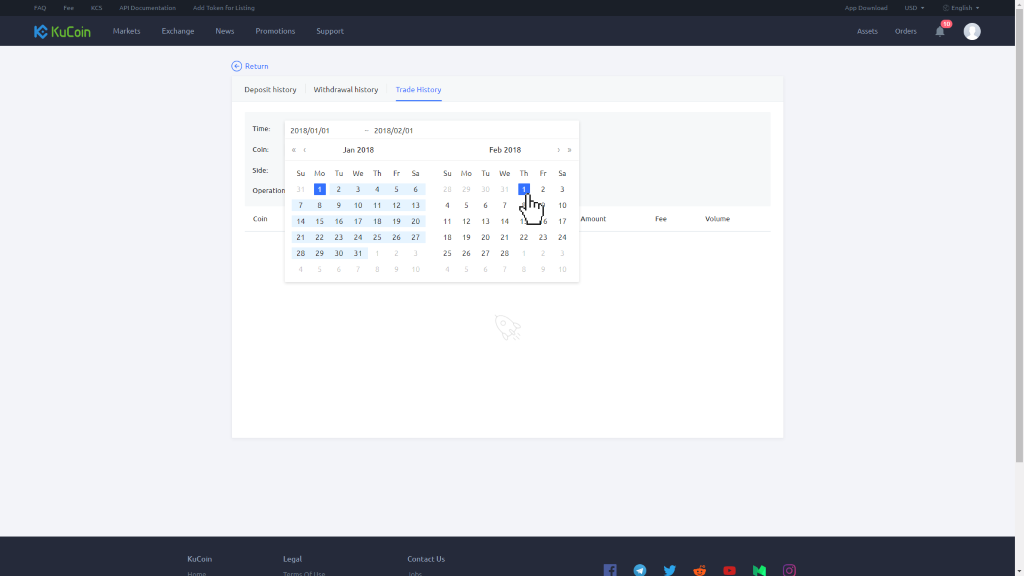Open the Reddit icon in footer
Viewport: 1024px width, 576px height.
coord(700,570)
